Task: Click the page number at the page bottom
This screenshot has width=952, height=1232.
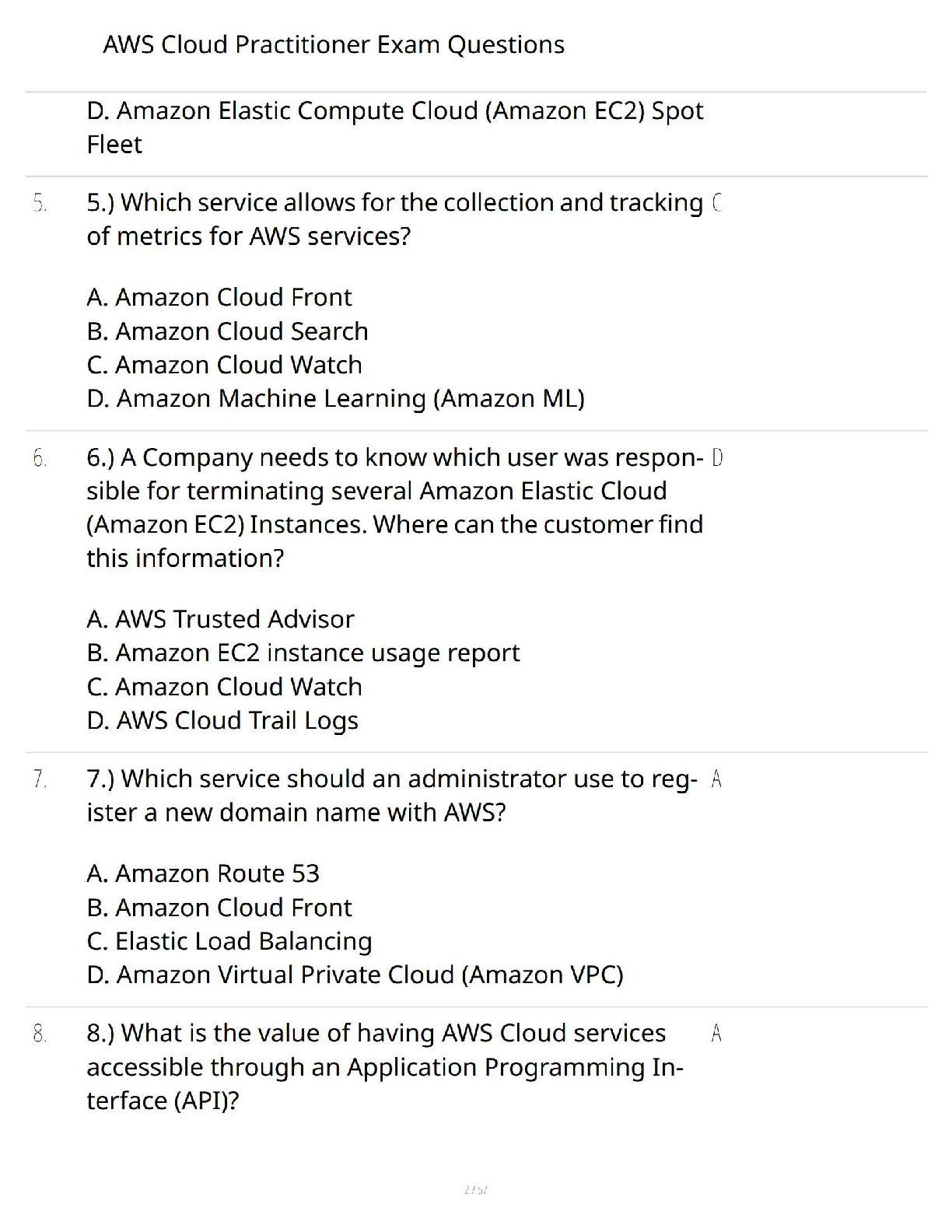Action: pos(475,1189)
